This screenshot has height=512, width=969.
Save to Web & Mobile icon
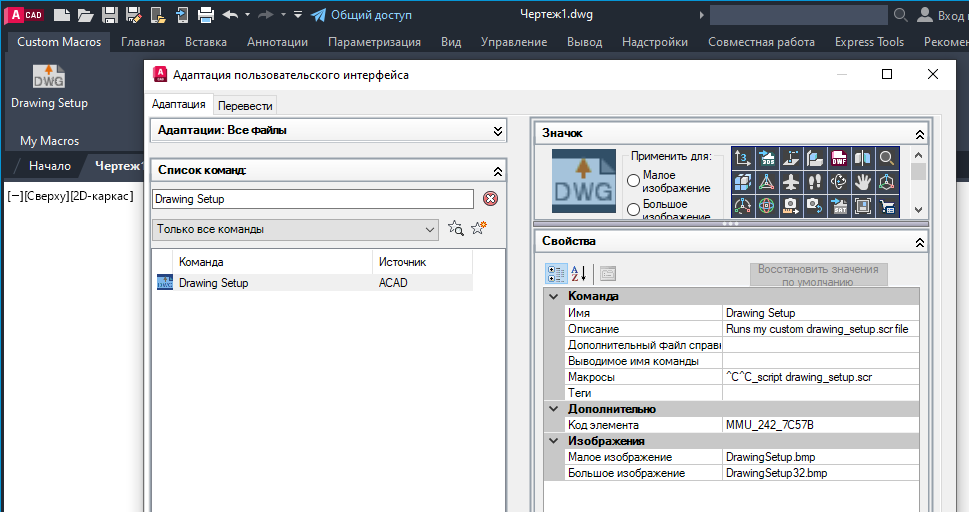[x=182, y=15]
